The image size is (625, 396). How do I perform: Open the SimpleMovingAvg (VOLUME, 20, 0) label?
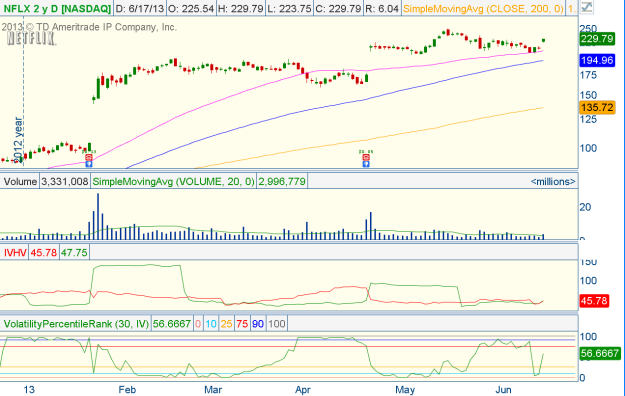pos(173,181)
